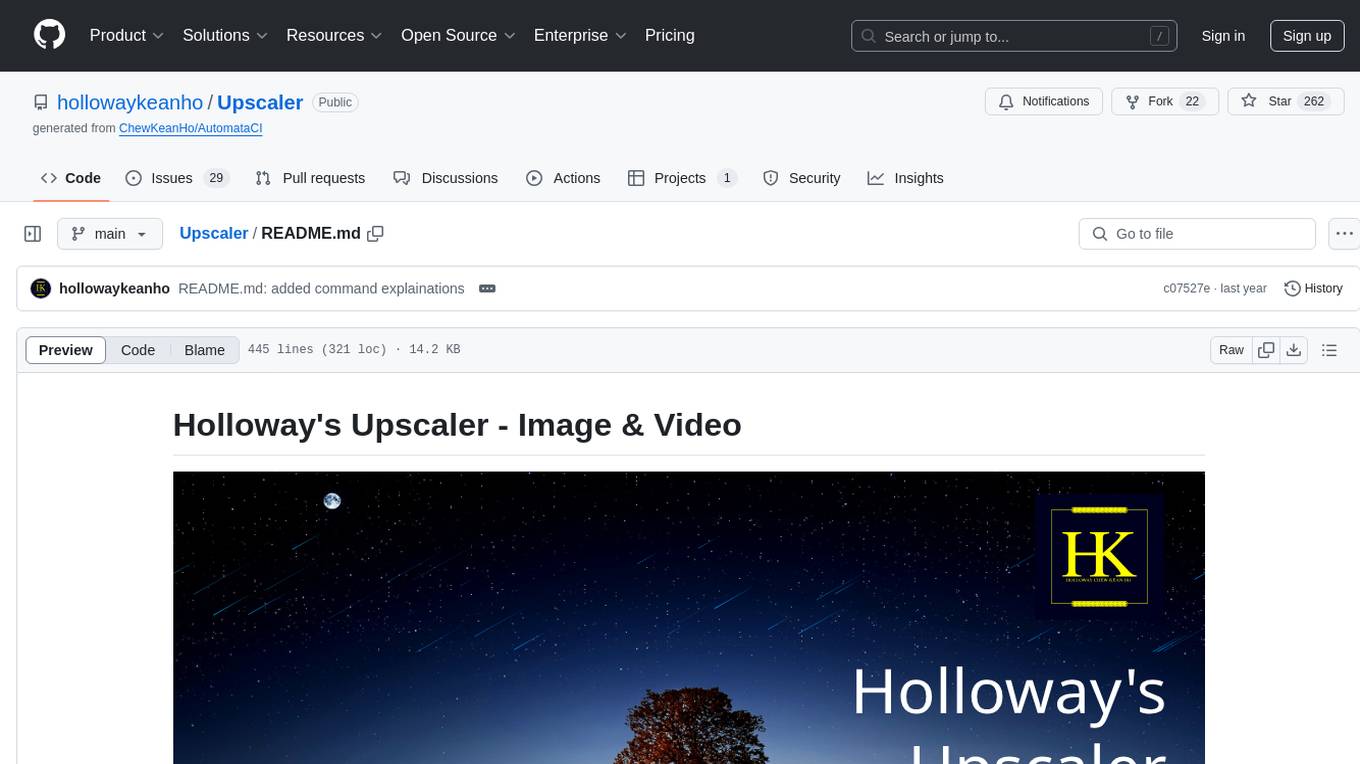The width and height of the screenshot is (1360, 764).
Task: Expand the Solutions menu
Action: pos(225,35)
